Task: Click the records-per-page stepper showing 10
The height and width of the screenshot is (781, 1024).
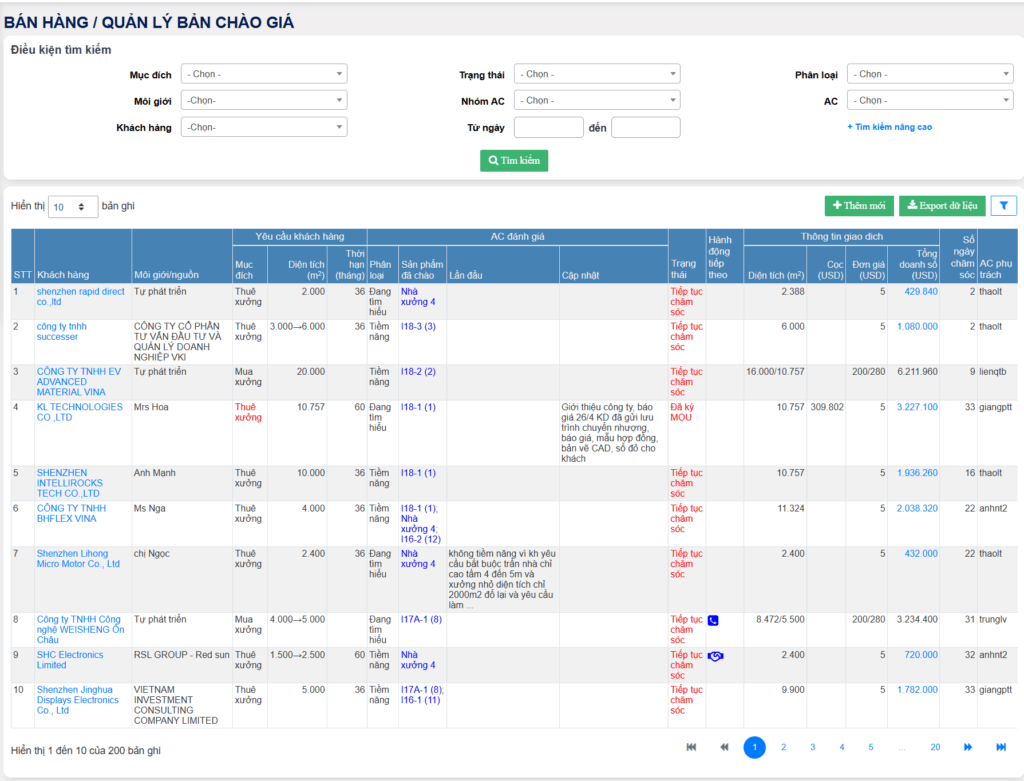Action: click(73, 207)
